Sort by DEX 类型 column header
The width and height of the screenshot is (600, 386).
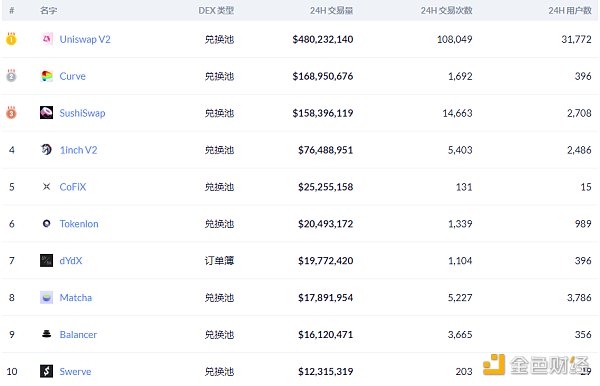pyautogui.click(x=216, y=11)
